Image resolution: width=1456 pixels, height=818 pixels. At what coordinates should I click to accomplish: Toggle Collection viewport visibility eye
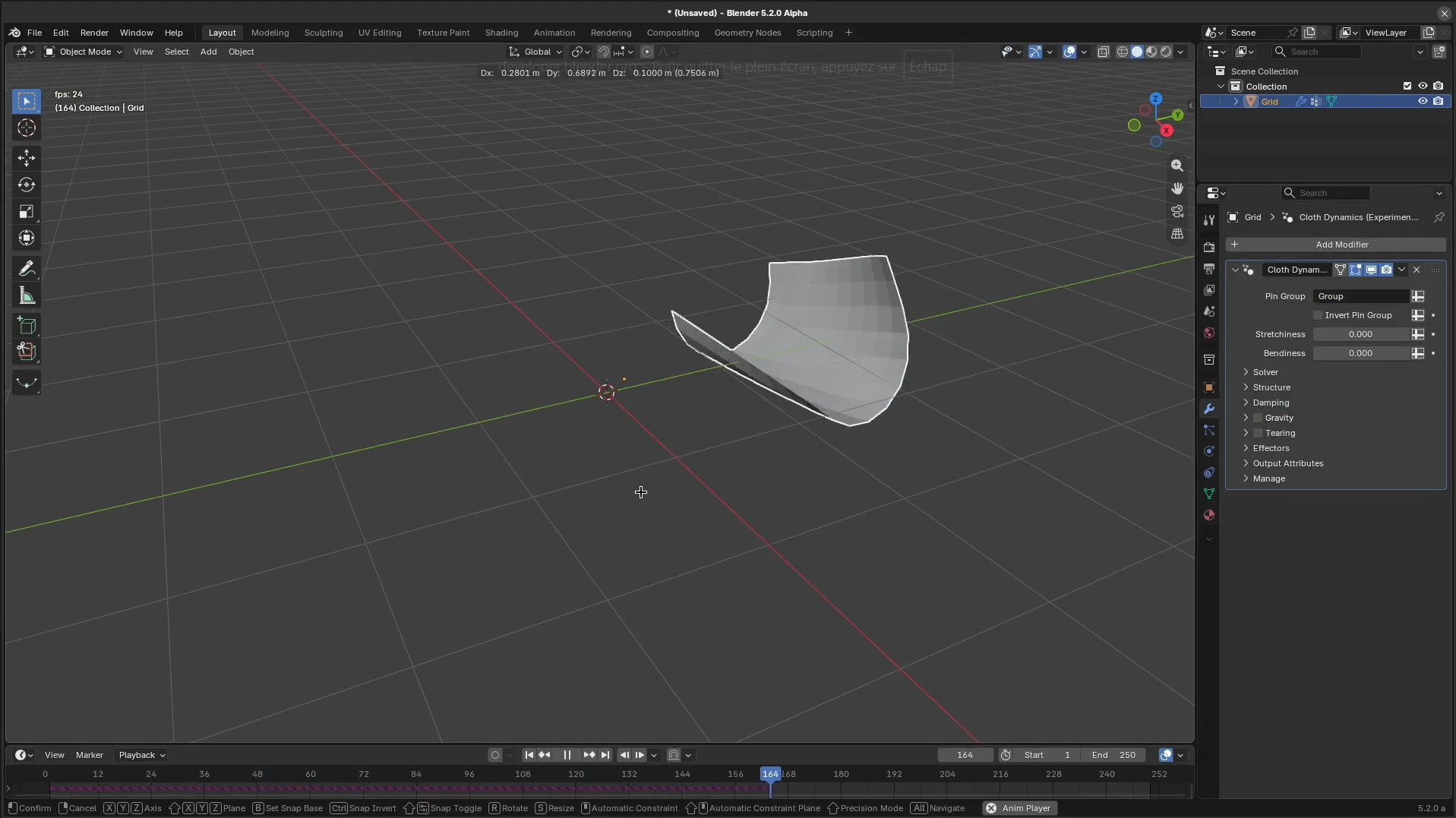(x=1423, y=86)
